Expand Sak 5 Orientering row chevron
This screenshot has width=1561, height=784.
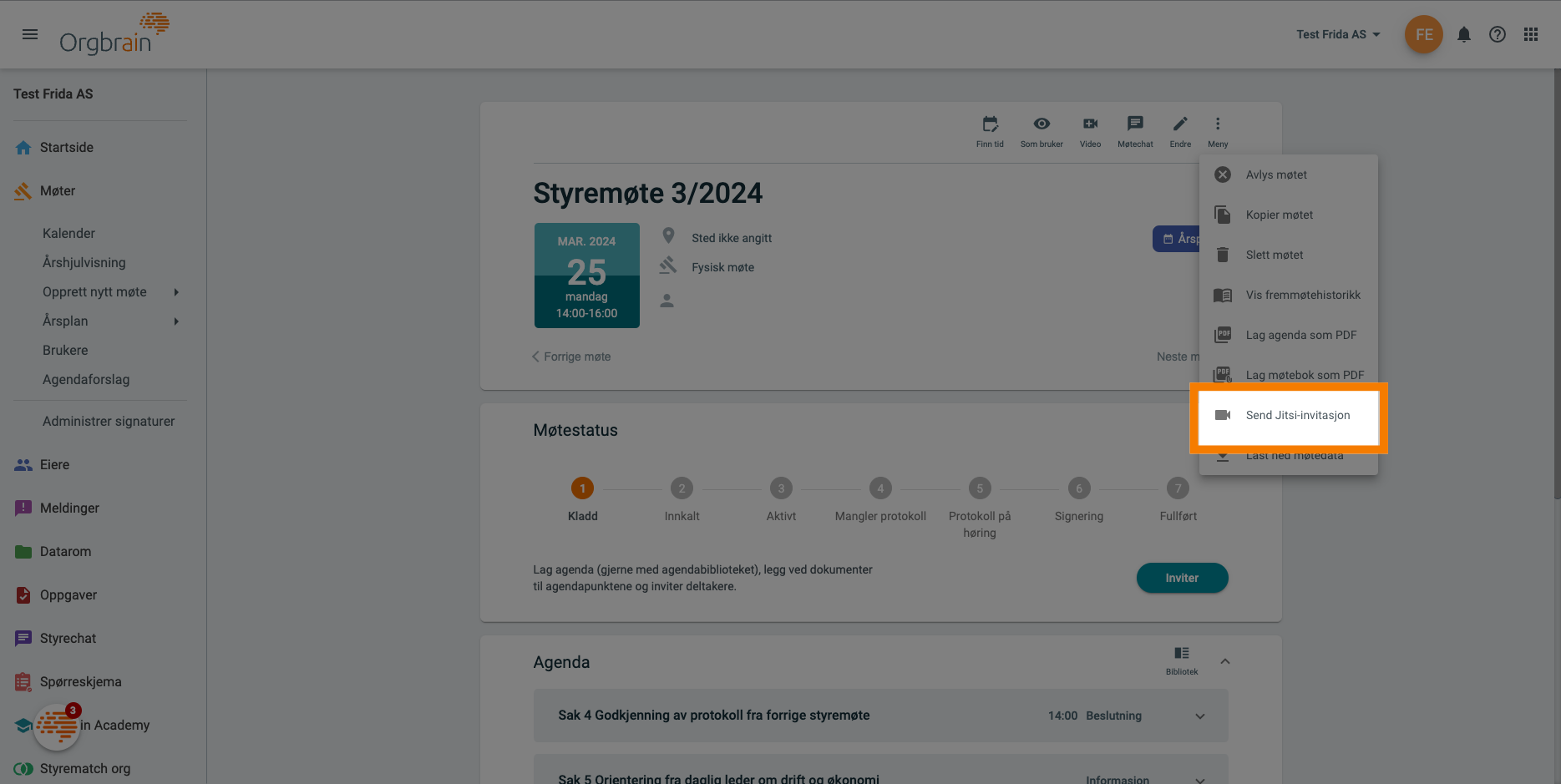click(1200, 780)
